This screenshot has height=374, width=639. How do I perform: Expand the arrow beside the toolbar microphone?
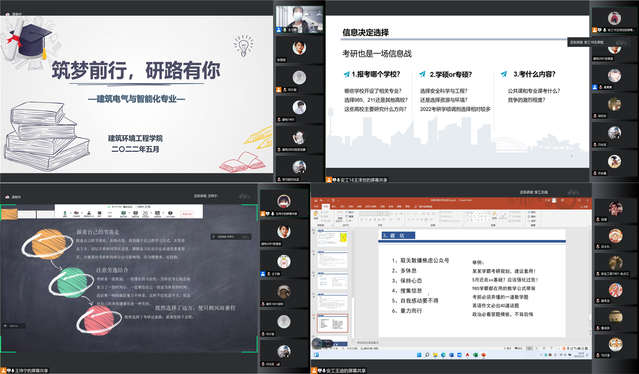(71, 213)
